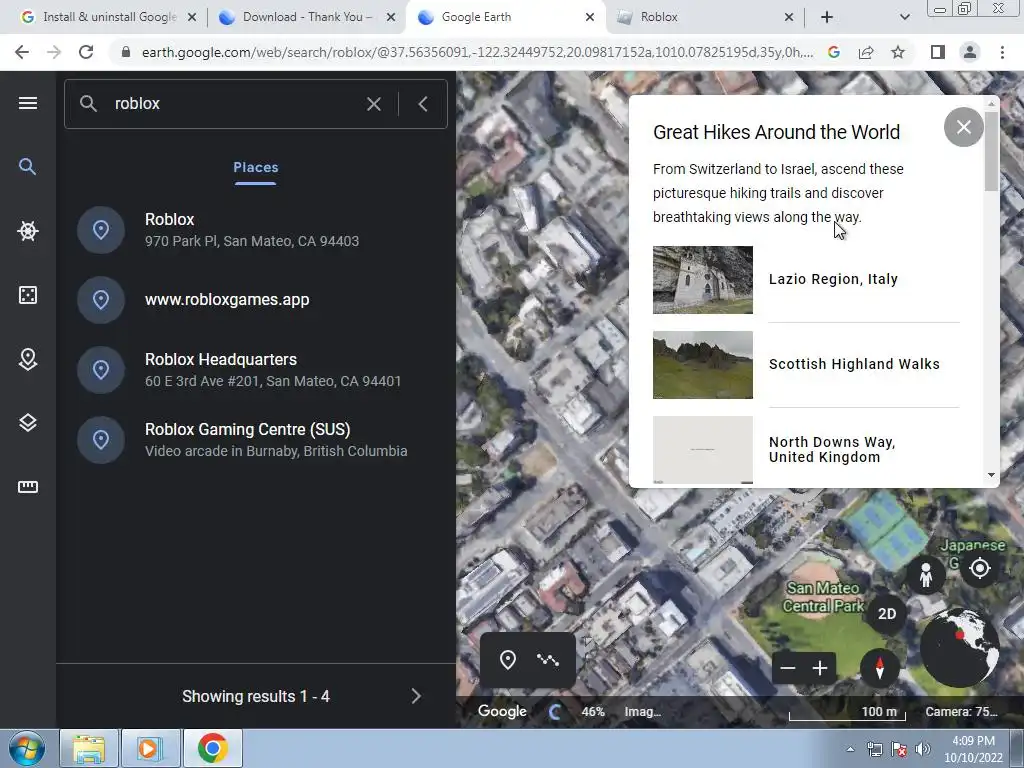This screenshot has height=768, width=1024.
Task: Open the Google Earth hamburger menu
Action: [27, 103]
